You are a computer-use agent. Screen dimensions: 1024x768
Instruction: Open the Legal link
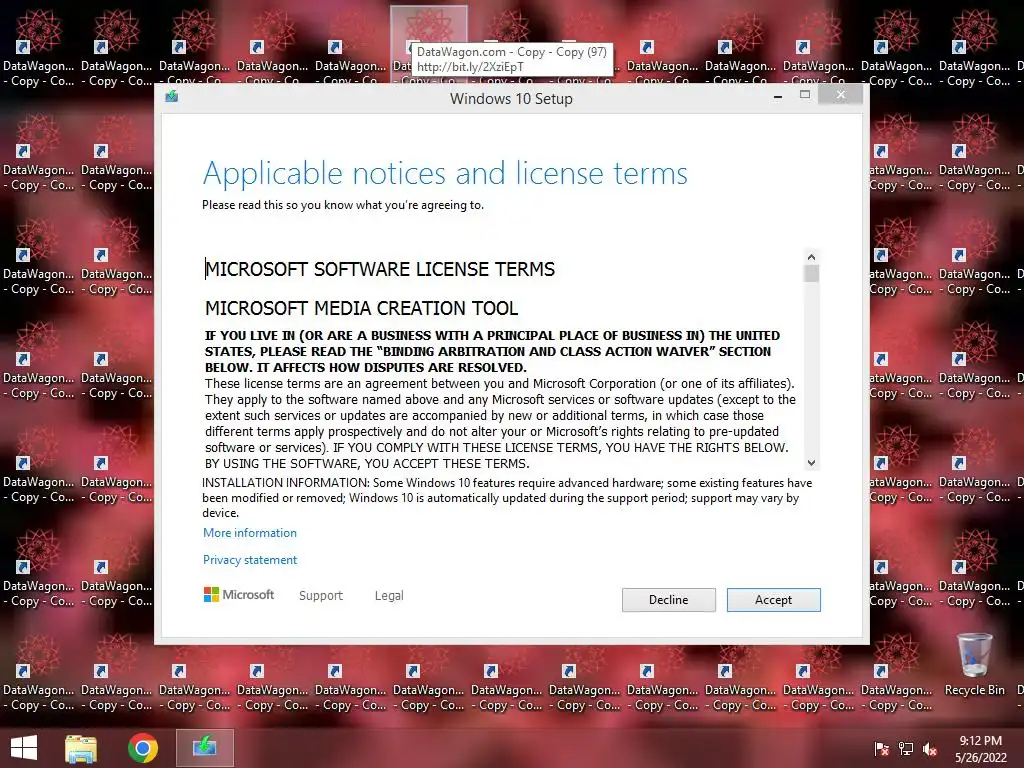[x=389, y=596]
